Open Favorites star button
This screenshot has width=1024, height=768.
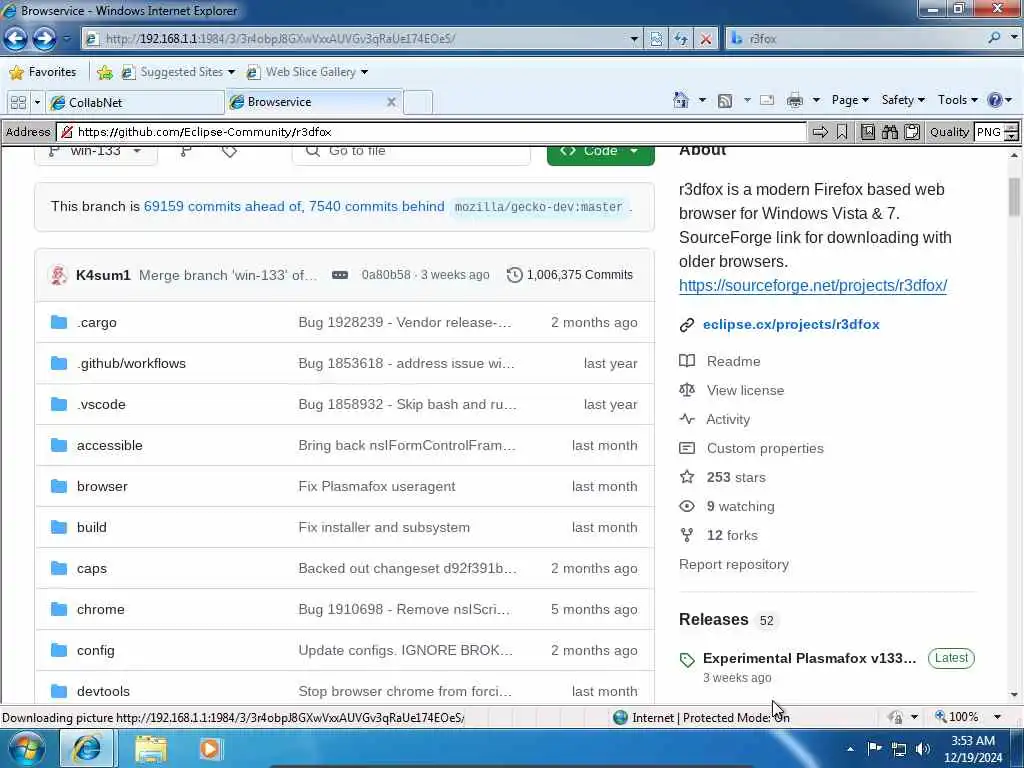[x=43, y=72]
